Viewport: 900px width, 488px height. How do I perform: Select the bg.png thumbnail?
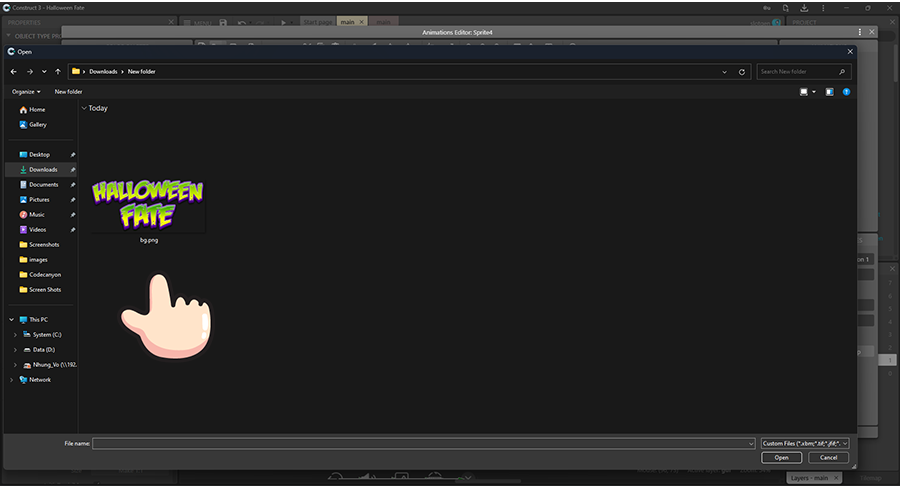click(148, 207)
